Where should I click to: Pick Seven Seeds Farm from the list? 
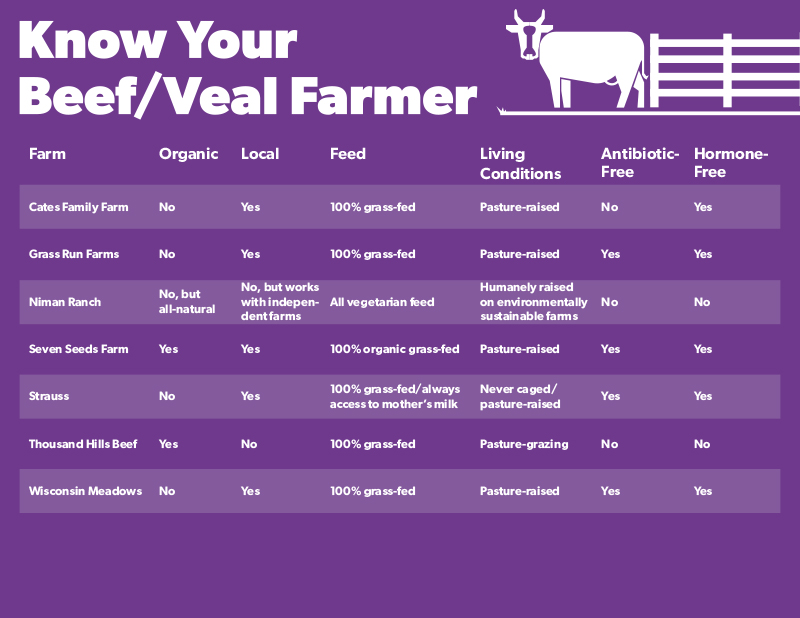tap(78, 349)
